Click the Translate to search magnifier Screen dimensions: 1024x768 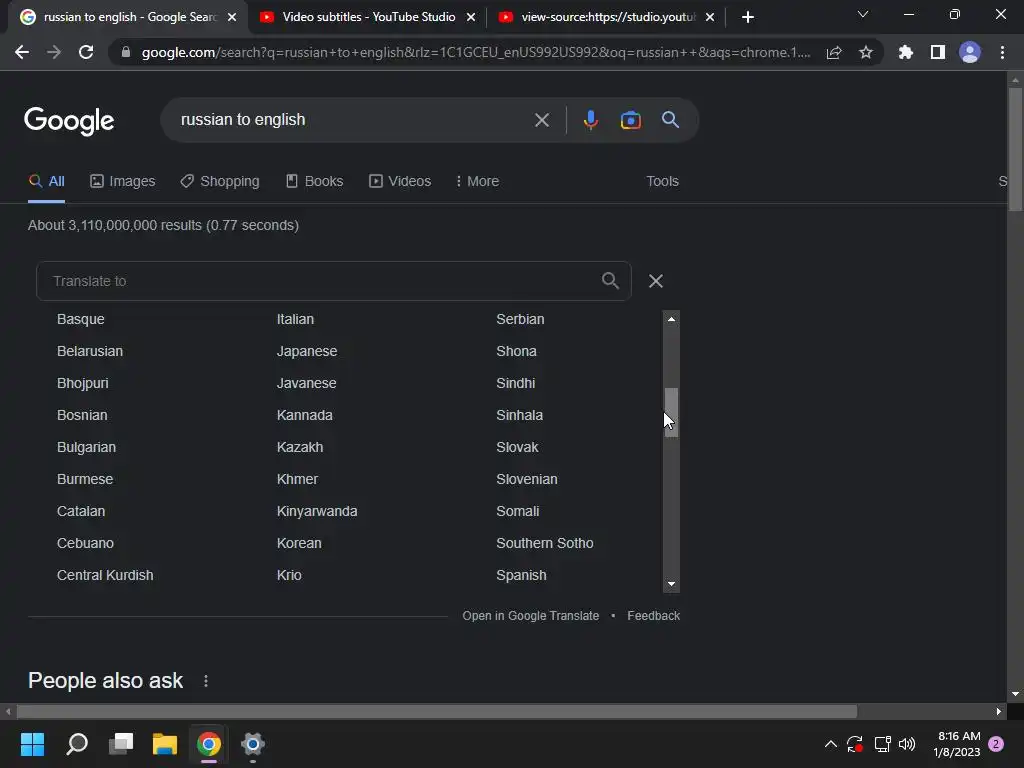point(610,281)
